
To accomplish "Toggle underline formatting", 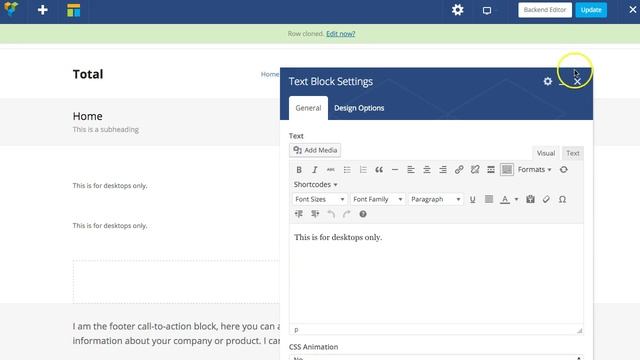I will point(472,200).
